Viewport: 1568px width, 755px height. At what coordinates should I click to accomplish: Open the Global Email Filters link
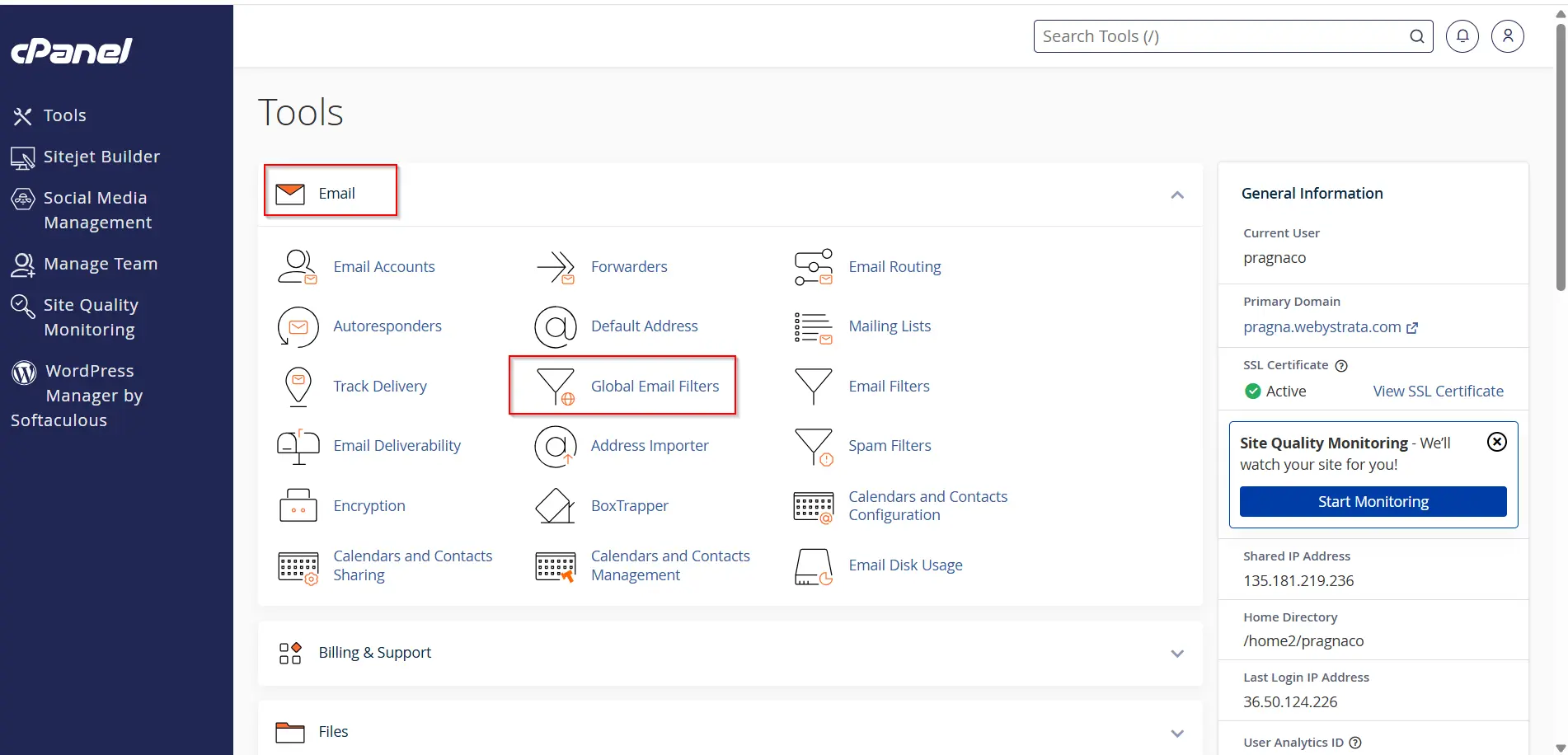pyautogui.click(x=655, y=387)
